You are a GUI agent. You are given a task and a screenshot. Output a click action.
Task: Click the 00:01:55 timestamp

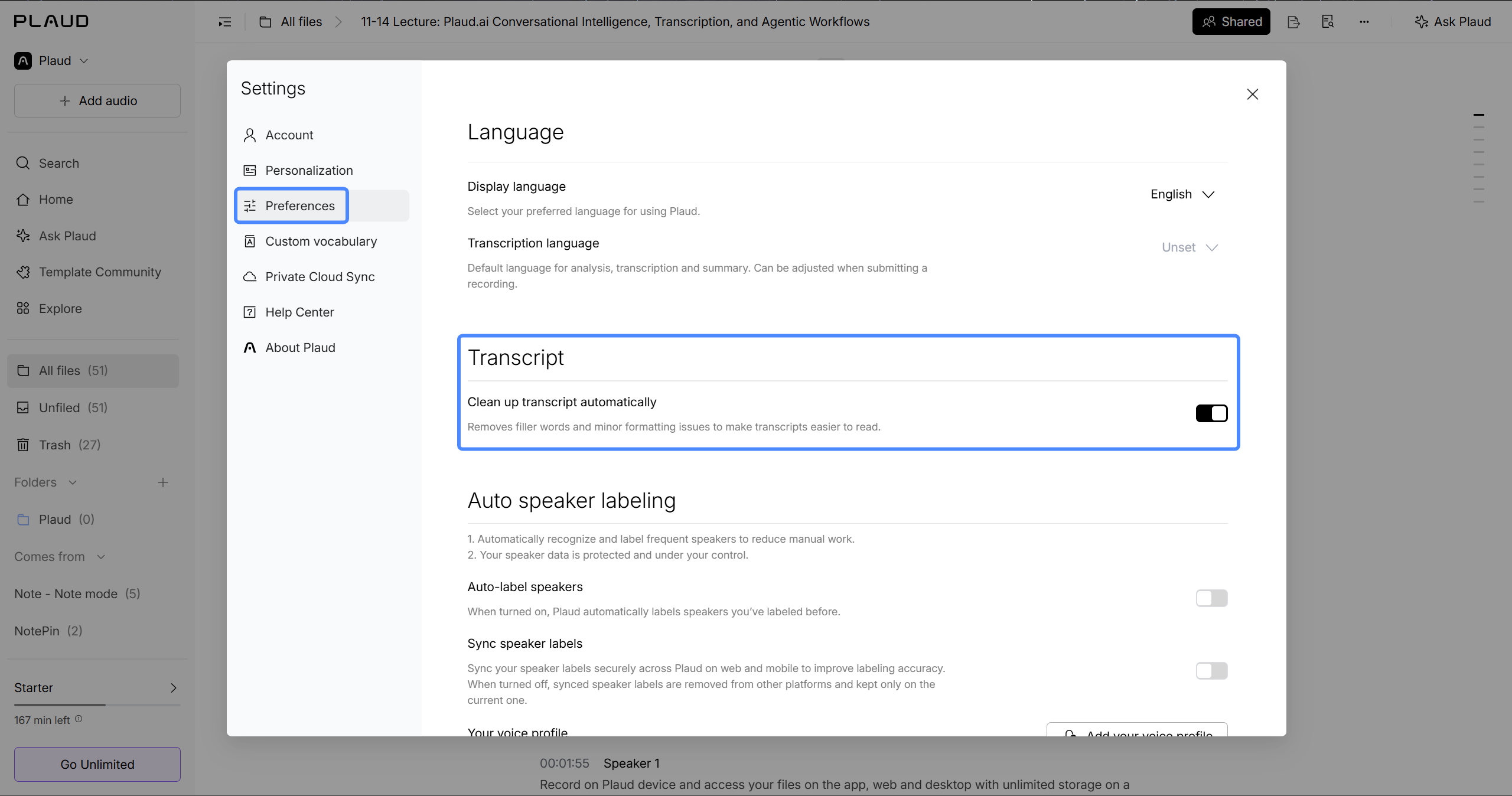point(565,764)
